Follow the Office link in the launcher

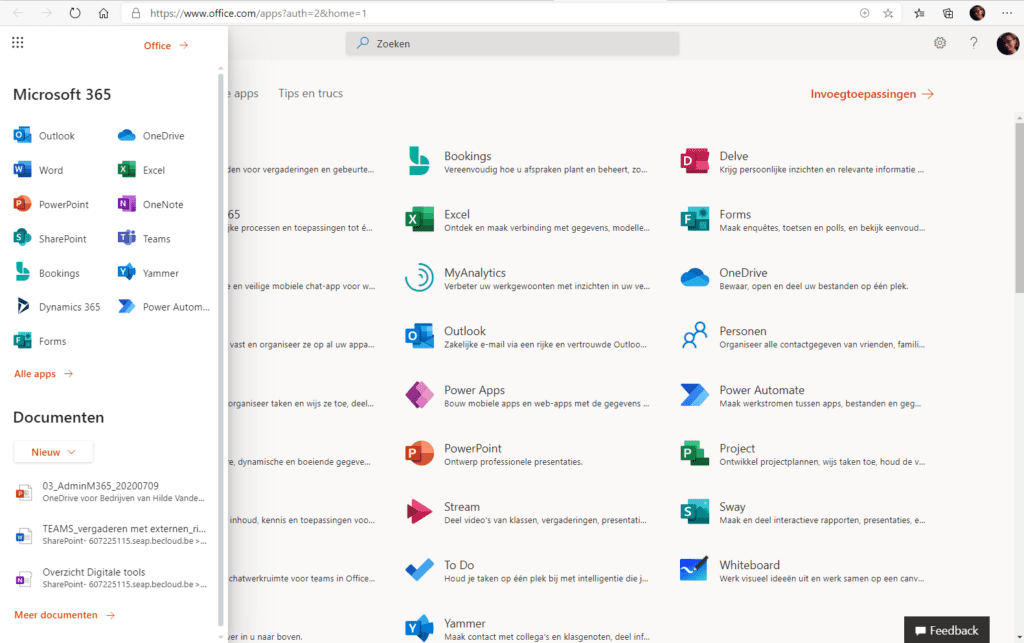pos(166,46)
